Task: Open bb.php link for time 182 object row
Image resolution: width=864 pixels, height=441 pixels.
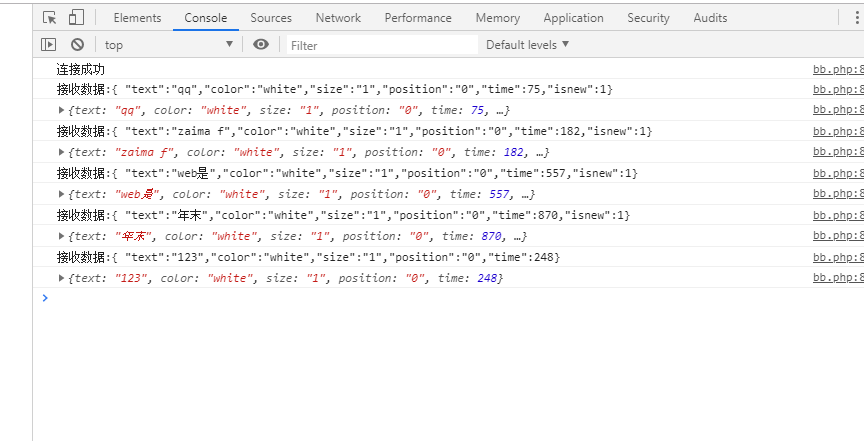Action: [x=838, y=152]
